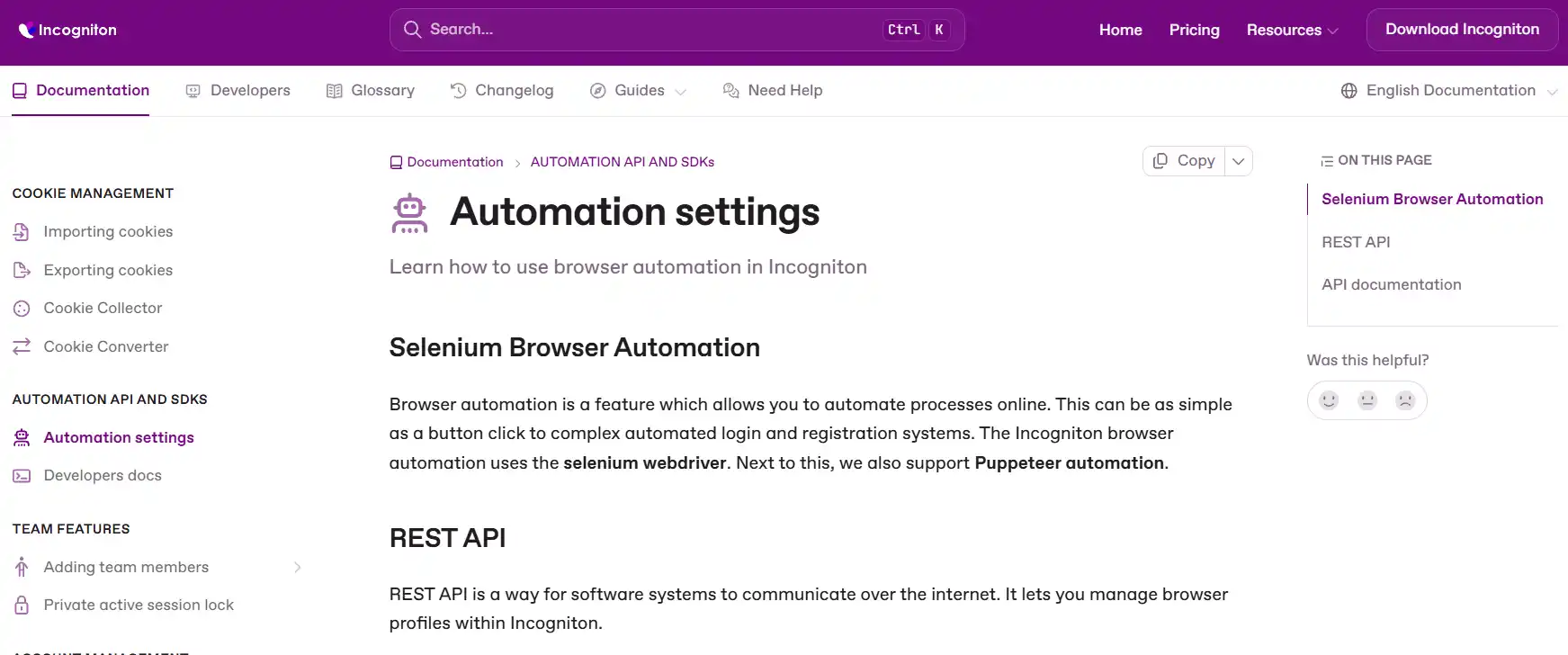This screenshot has width=1568, height=655.
Task: Click the Need Help chat icon
Action: click(x=731, y=90)
